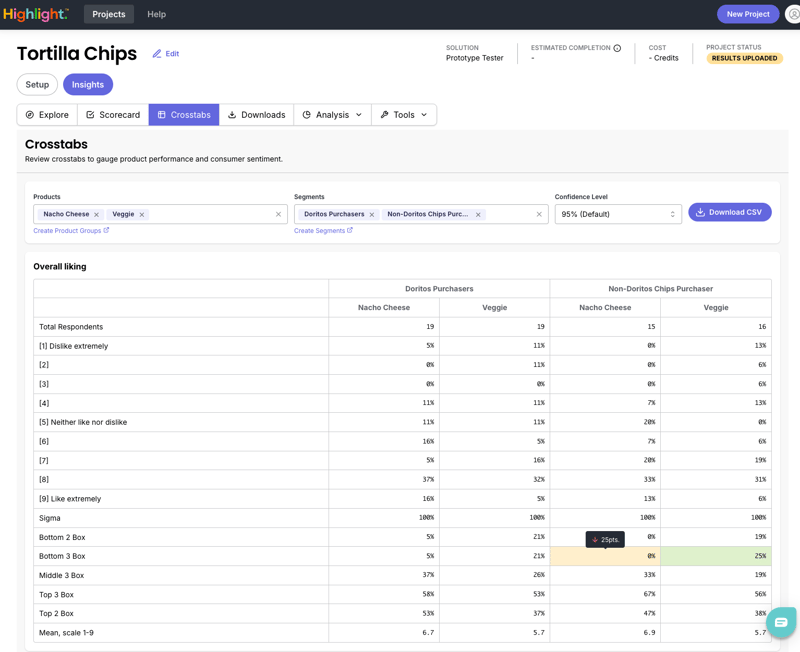
Task: Open the Products multi-select field
Action: (x=160, y=214)
